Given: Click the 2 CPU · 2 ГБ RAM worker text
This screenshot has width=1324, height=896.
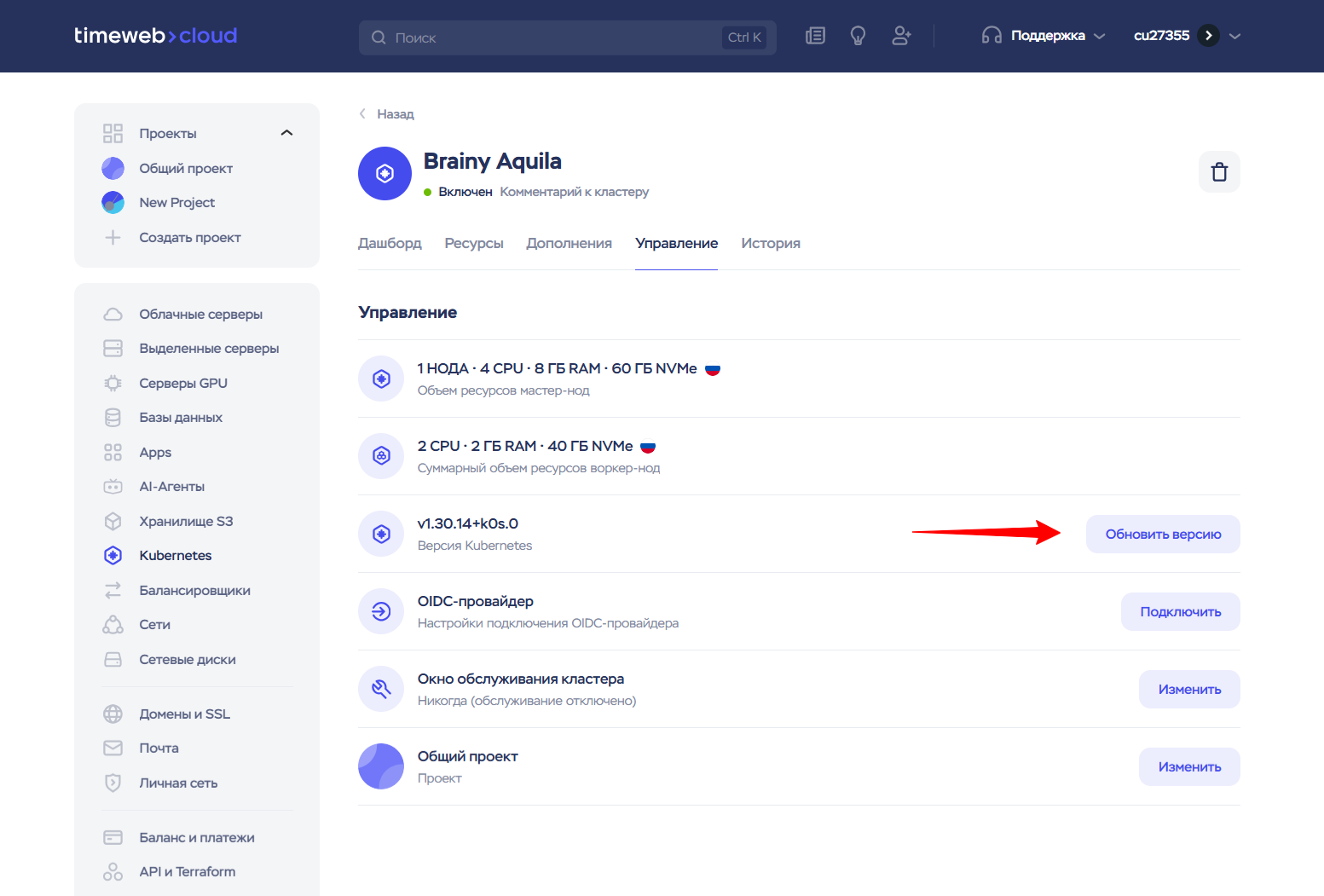Looking at the screenshot, I should pyautogui.click(x=525, y=446).
